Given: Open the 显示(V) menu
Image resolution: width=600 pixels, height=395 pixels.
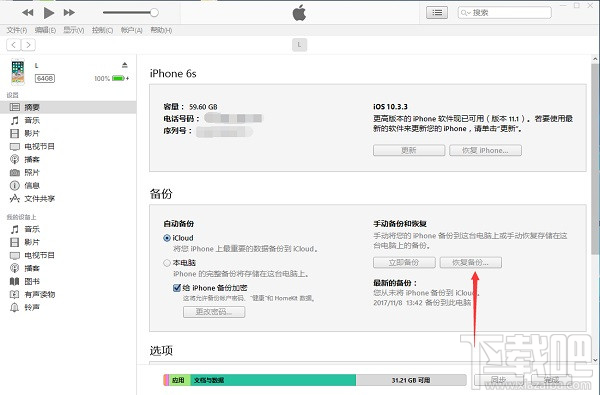Looking at the screenshot, I should pos(73,30).
